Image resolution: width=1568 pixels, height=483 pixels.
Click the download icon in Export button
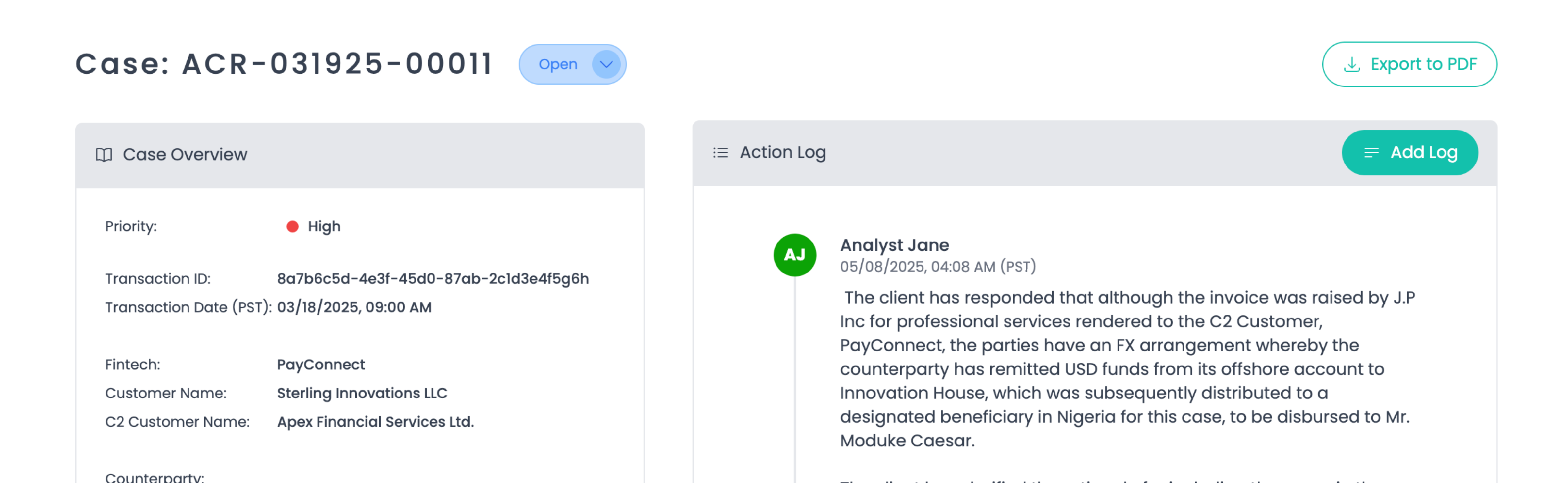pos(1351,65)
